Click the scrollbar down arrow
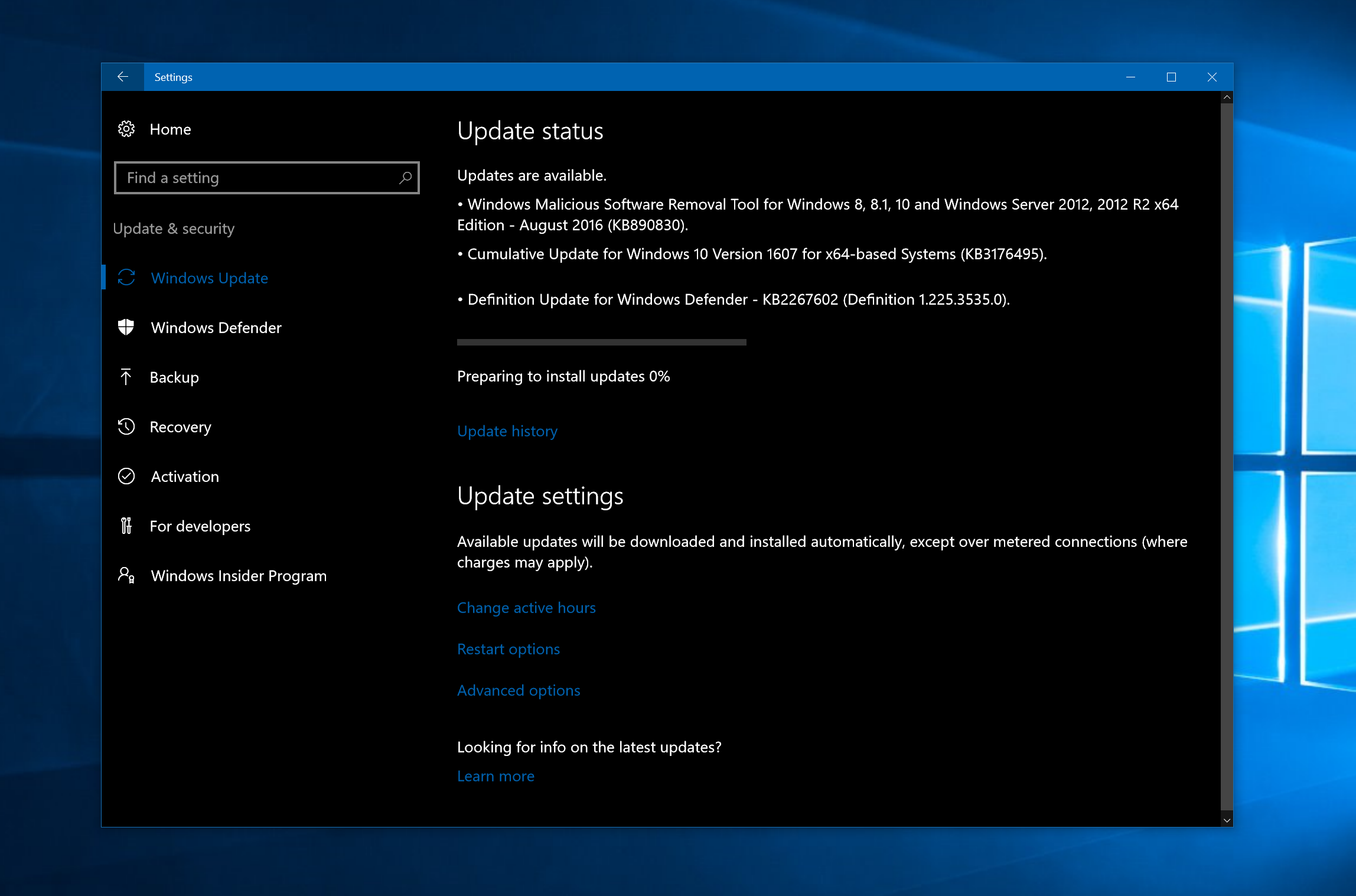Image resolution: width=1356 pixels, height=896 pixels. [x=1227, y=820]
